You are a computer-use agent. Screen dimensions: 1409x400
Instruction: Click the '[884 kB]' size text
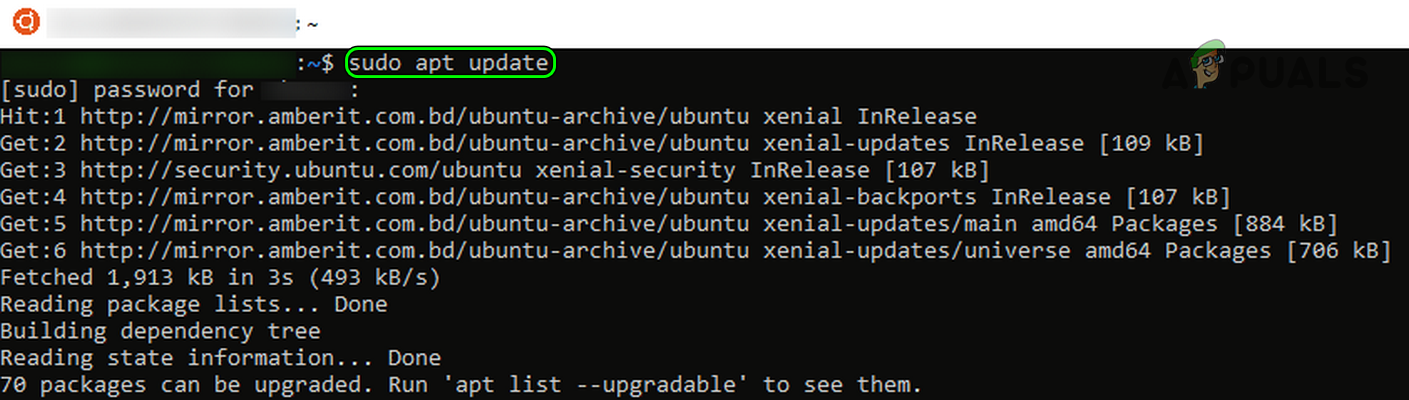pos(1284,223)
